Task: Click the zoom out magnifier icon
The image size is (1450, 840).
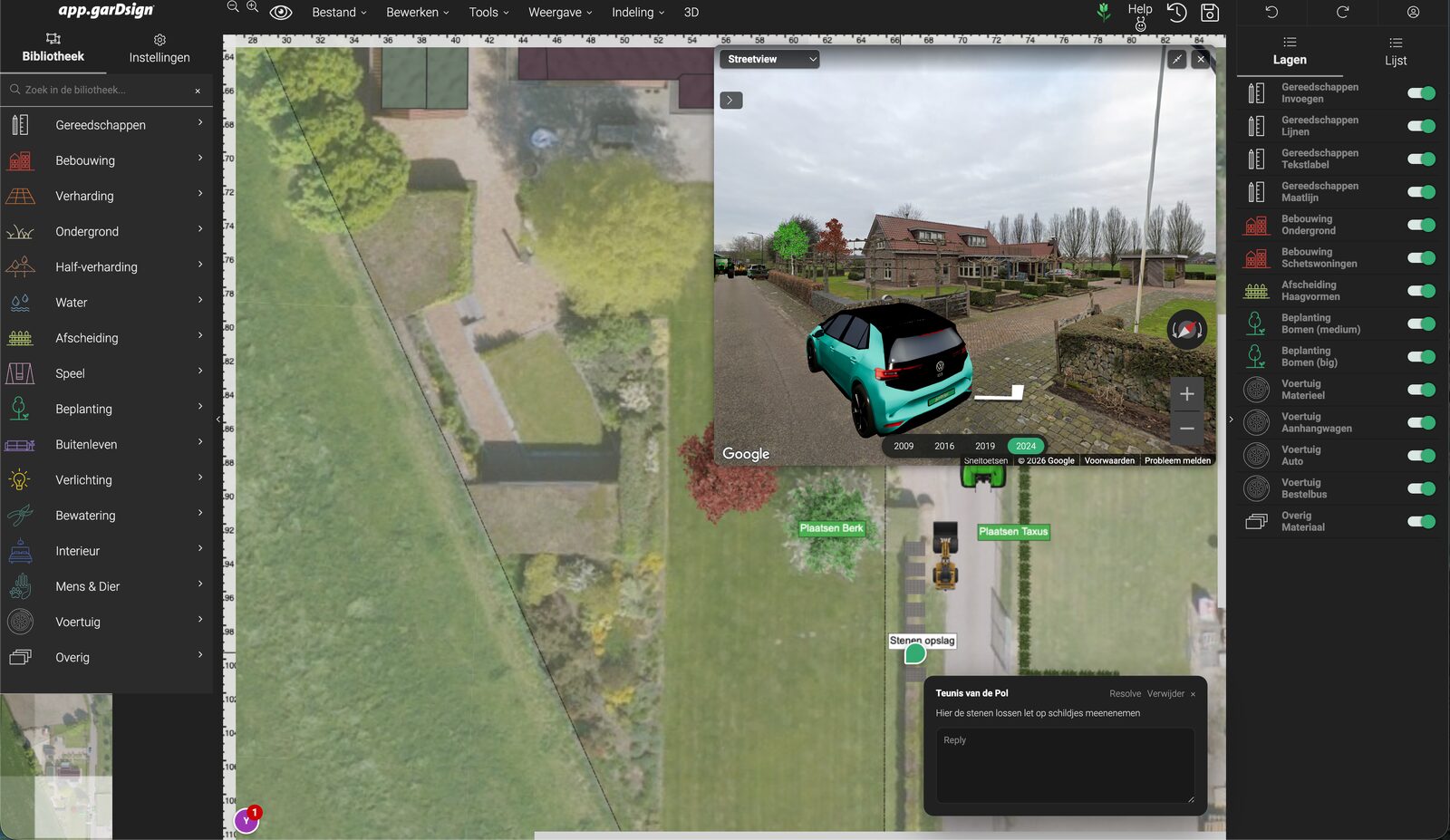Action: click(233, 6)
